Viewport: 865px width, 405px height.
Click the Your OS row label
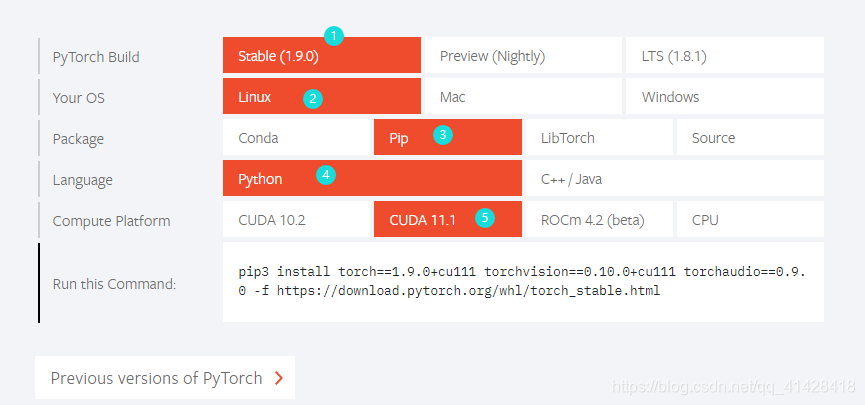tap(78, 98)
